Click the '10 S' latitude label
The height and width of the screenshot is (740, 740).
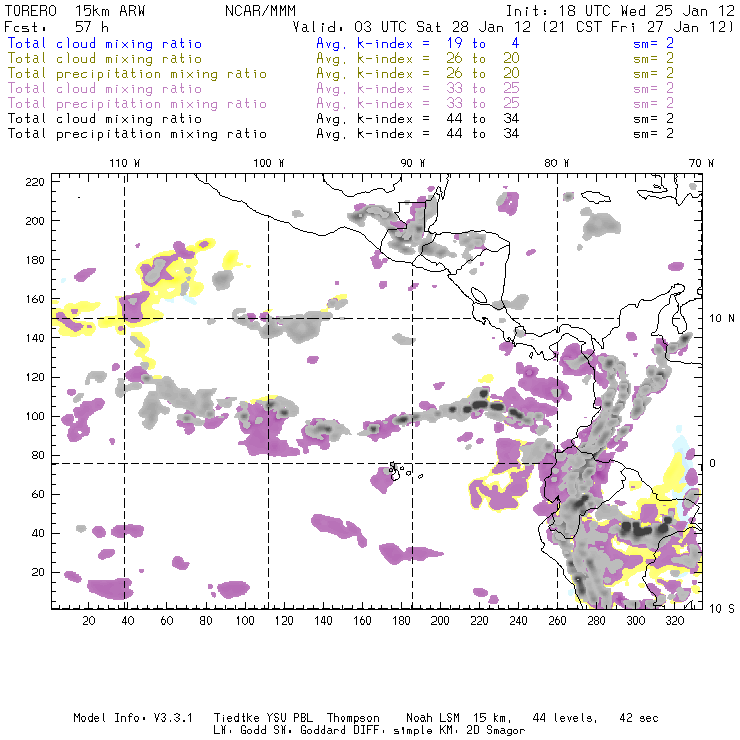click(722, 609)
